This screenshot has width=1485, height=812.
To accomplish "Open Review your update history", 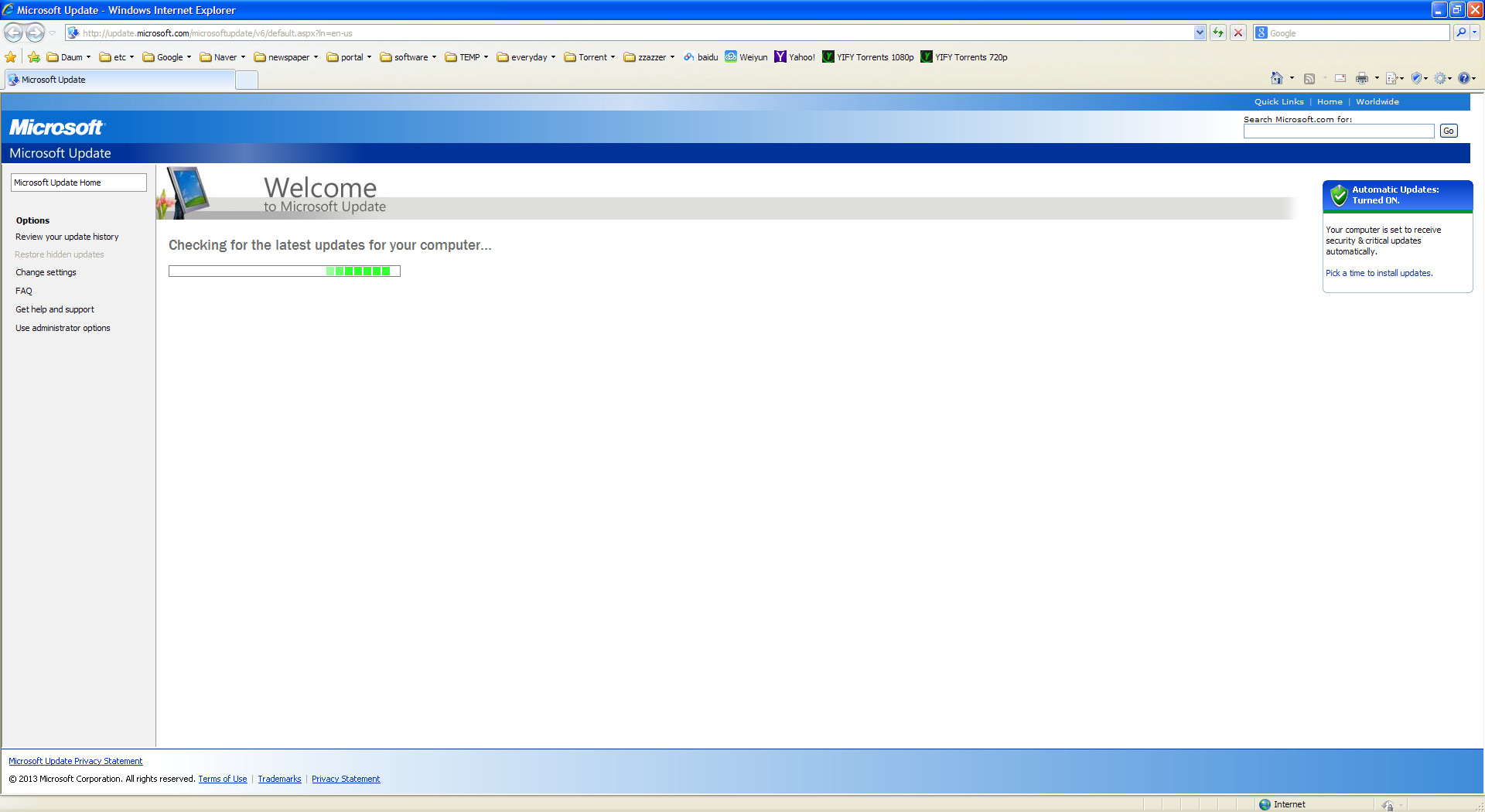I will pos(67,237).
